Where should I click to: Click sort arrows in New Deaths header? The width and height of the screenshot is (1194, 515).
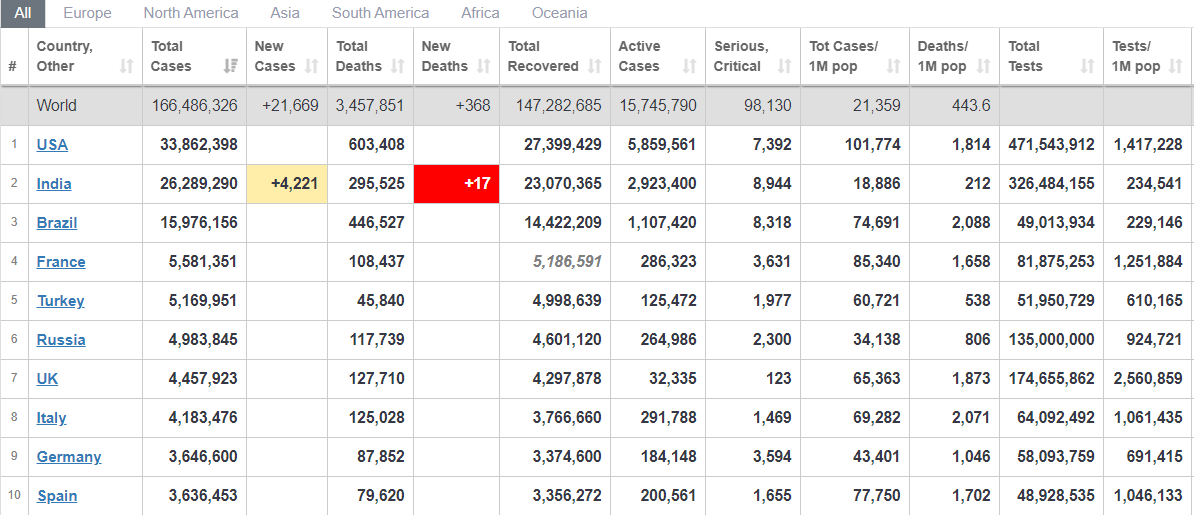(483, 66)
